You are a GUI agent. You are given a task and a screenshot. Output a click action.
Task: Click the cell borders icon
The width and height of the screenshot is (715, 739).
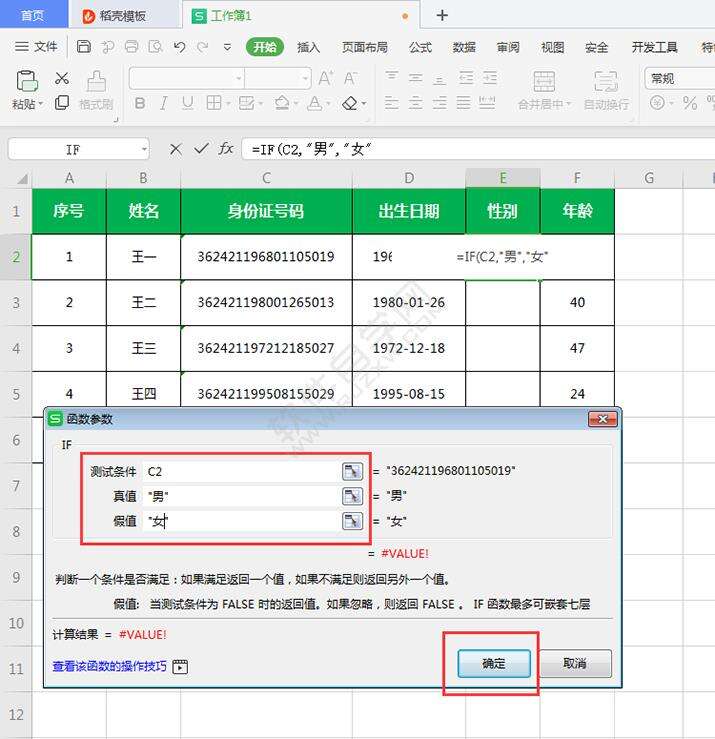click(x=214, y=103)
